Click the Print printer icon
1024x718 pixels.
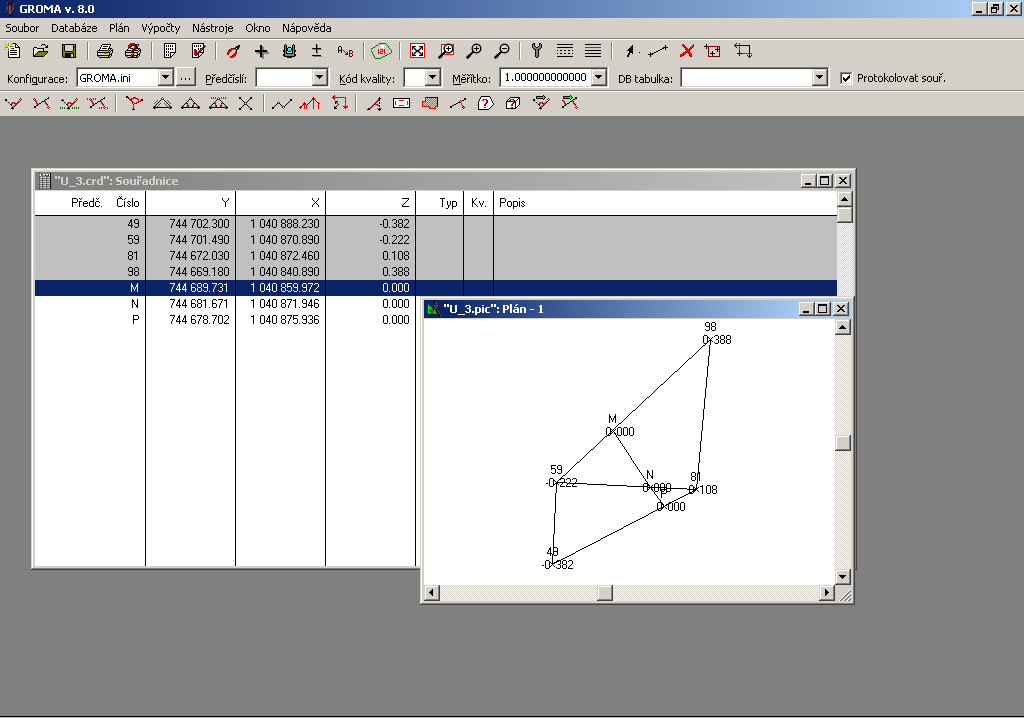(104, 51)
